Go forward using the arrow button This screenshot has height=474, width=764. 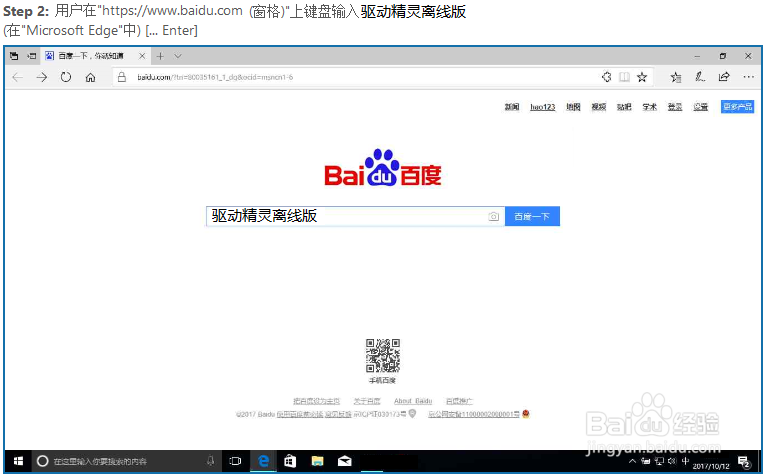42,77
